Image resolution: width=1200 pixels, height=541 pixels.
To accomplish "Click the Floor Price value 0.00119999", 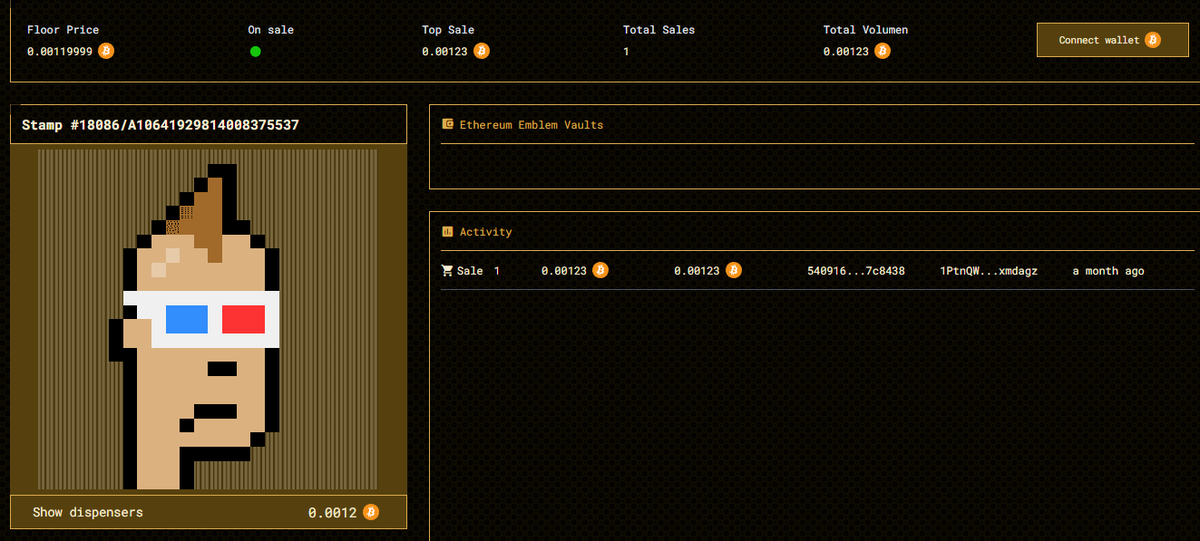I will [60, 51].
